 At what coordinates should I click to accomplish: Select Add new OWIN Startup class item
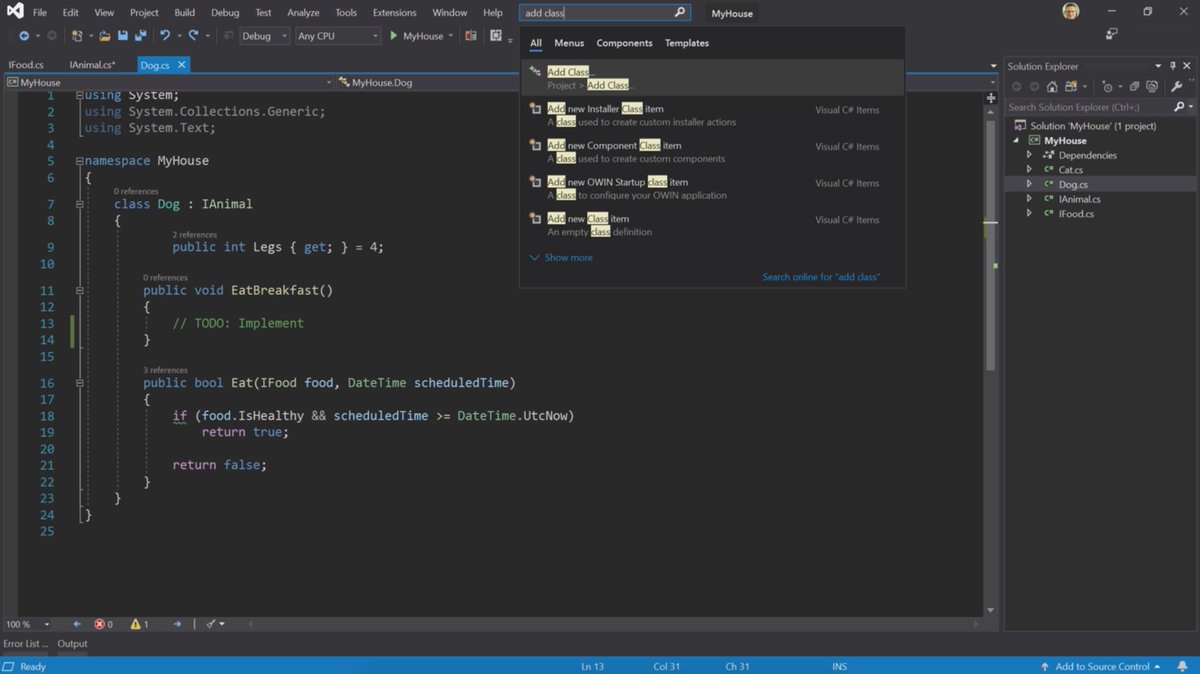pos(712,188)
